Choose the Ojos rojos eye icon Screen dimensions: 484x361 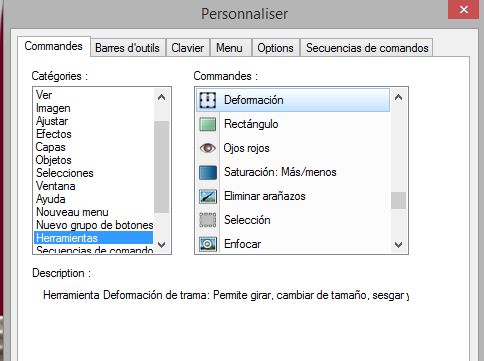[208, 148]
